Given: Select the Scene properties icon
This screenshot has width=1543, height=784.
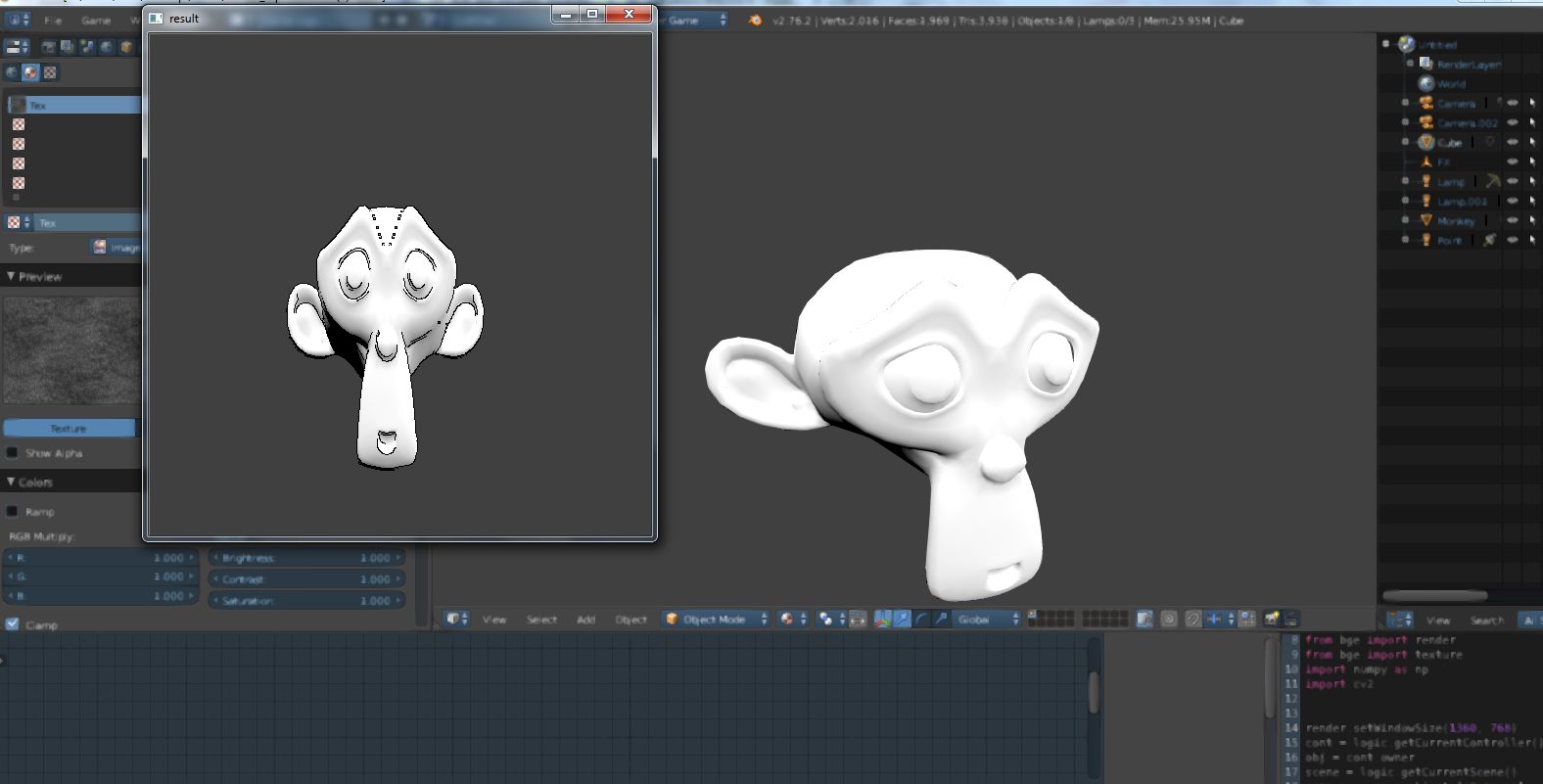Looking at the screenshot, I should [86, 46].
